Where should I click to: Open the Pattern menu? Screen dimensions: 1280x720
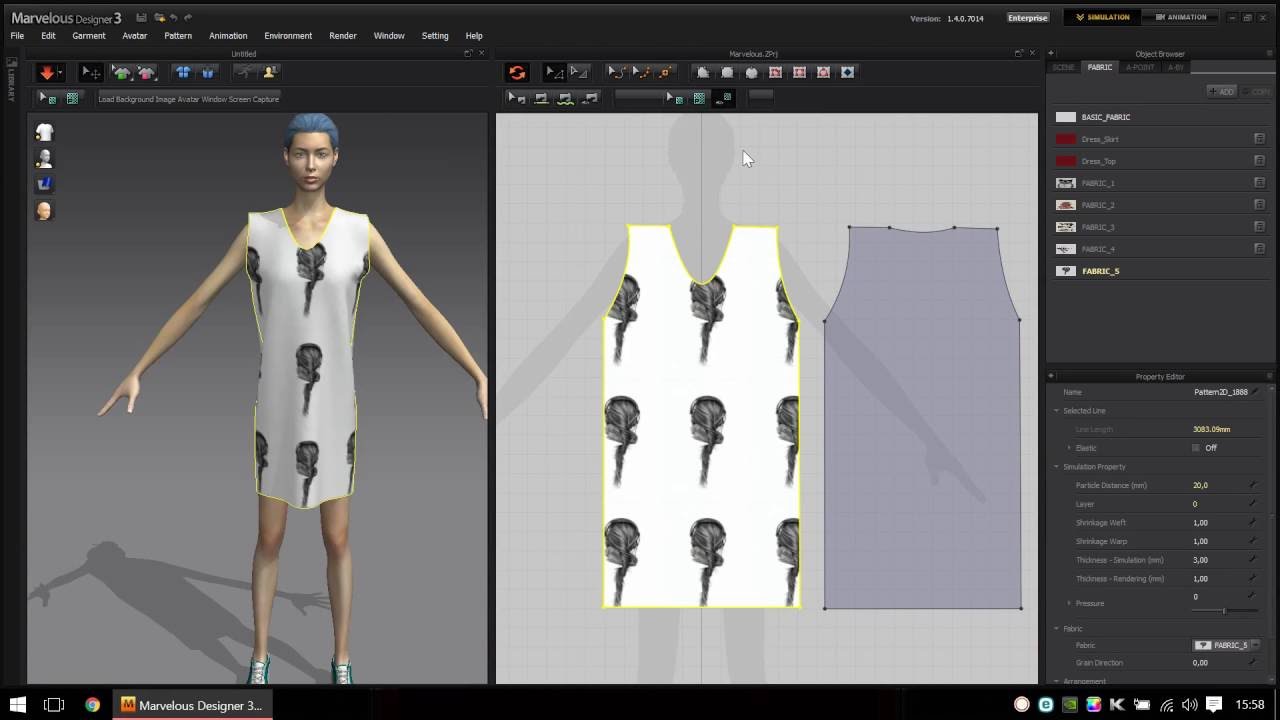click(x=178, y=36)
